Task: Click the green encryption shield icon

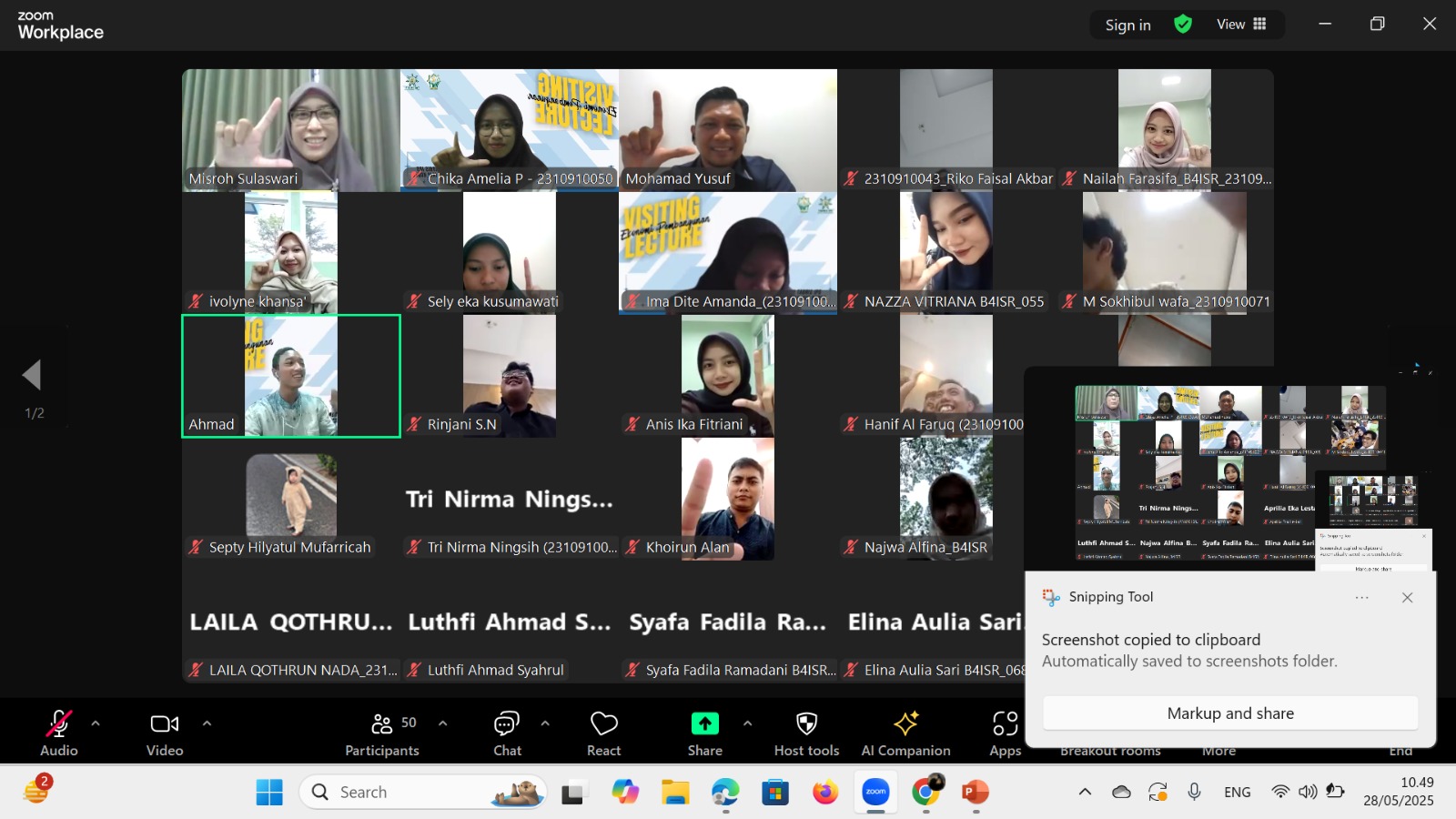Action: (x=1183, y=25)
